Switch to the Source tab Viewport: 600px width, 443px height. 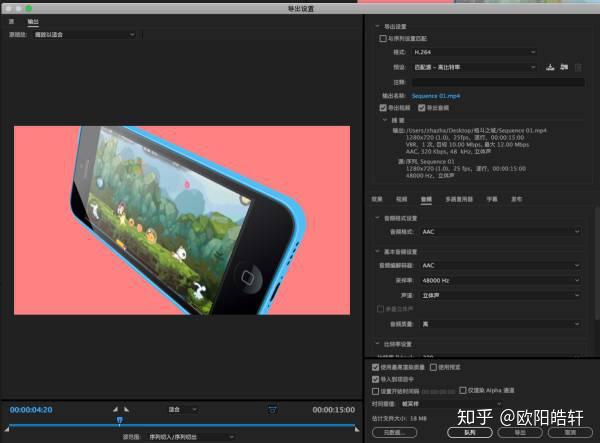11,22
